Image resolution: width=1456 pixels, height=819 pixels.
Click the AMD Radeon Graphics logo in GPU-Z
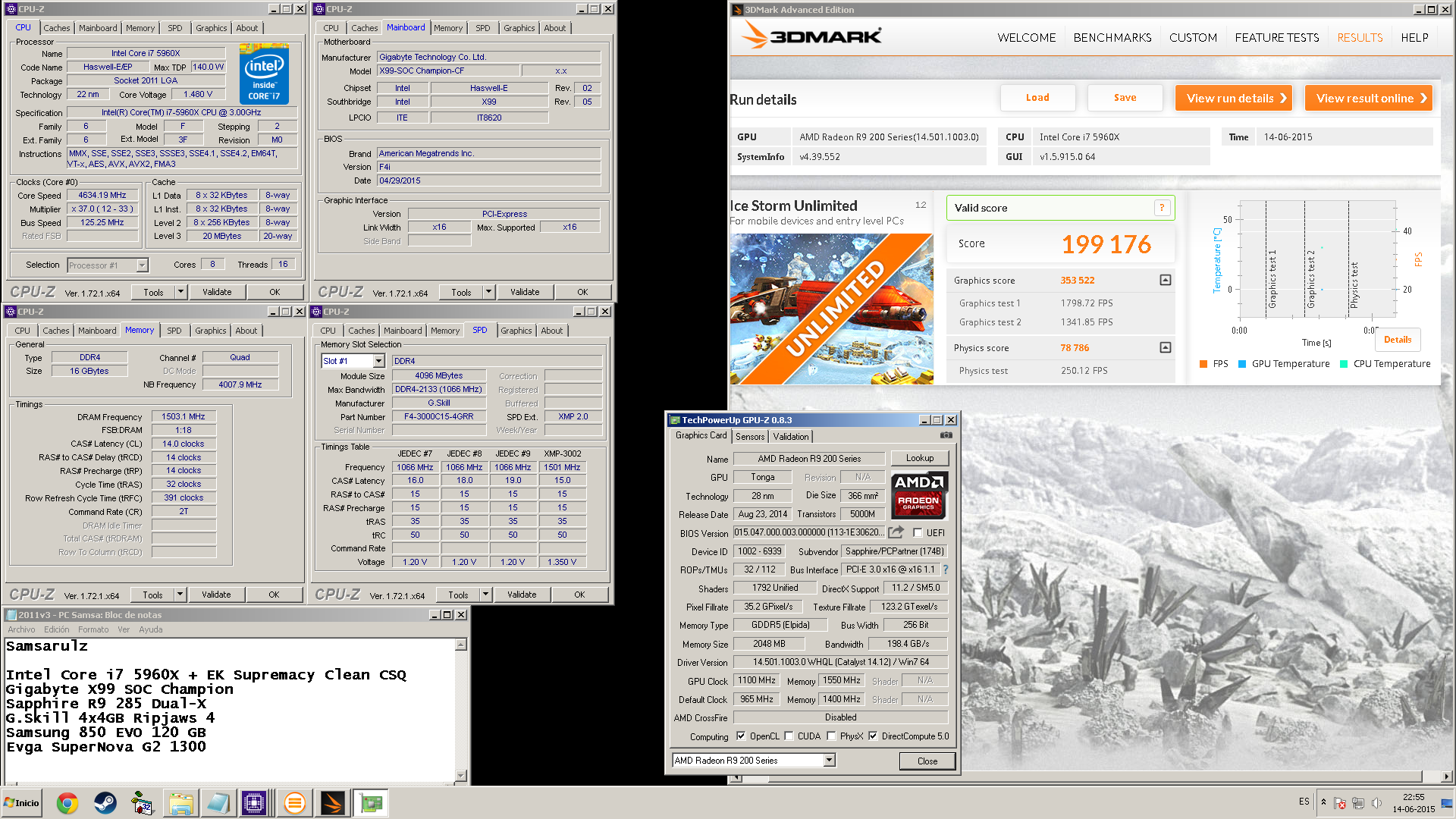coord(918,494)
